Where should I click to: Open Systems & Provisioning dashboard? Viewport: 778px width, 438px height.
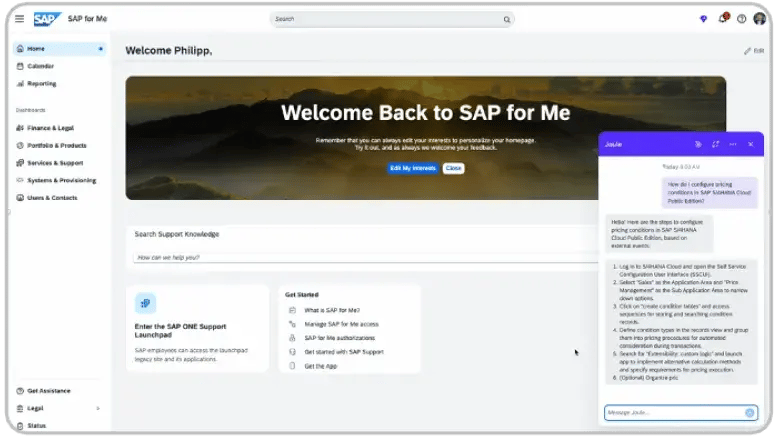pos(60,180)
